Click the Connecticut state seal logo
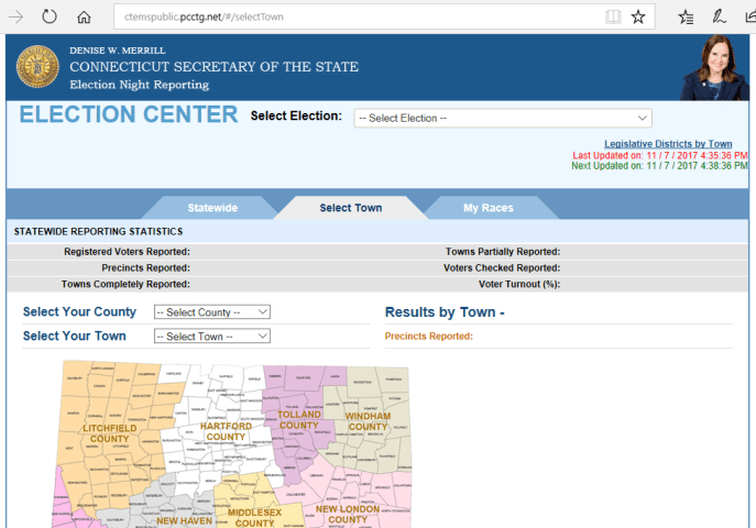 [38, 67]
